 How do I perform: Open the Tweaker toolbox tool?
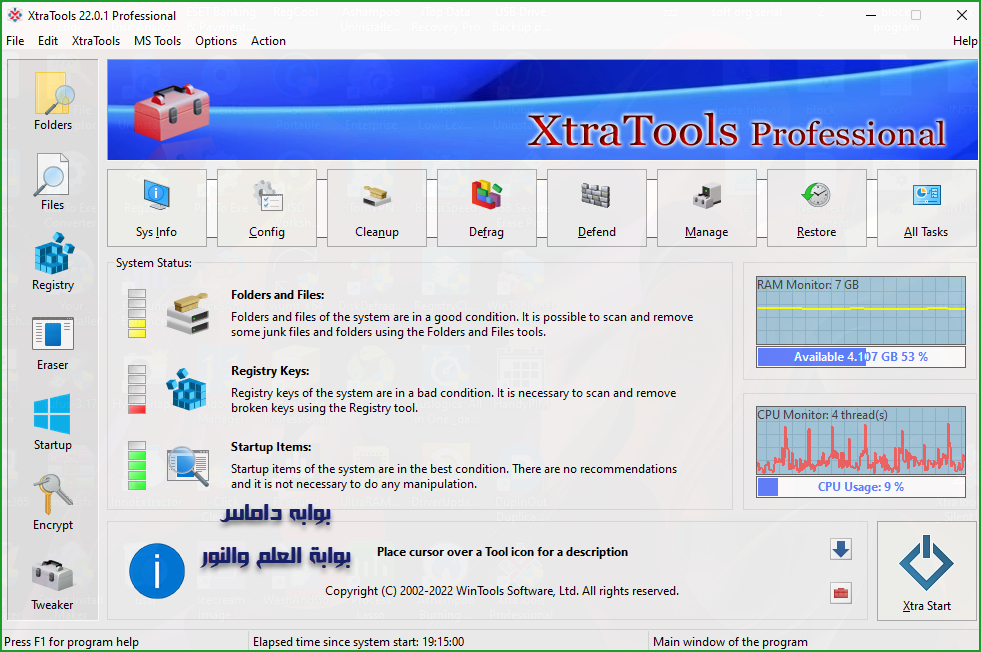click(x=53, y=584)
